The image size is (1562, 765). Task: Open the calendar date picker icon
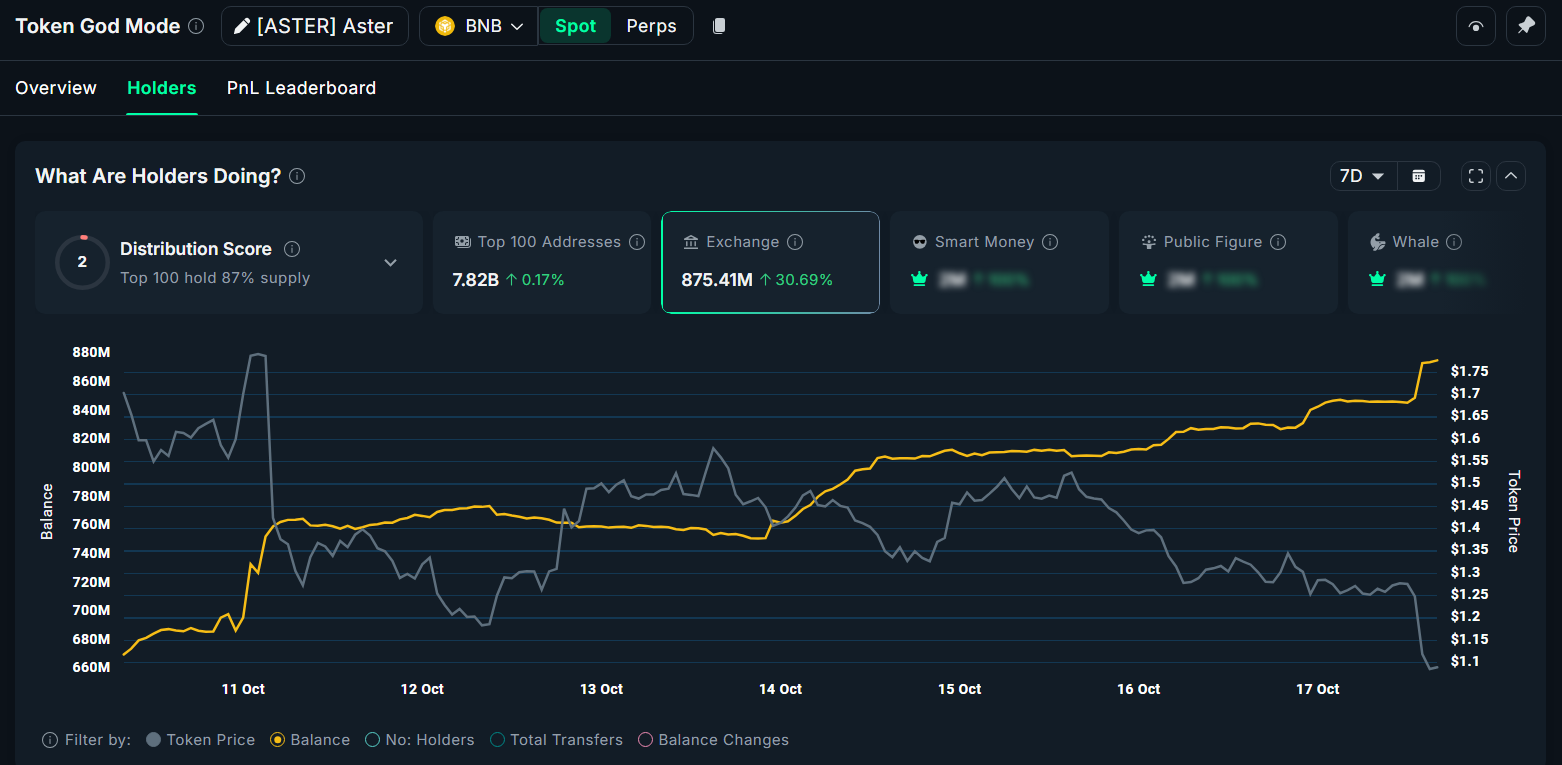(x=1418, y=176)
